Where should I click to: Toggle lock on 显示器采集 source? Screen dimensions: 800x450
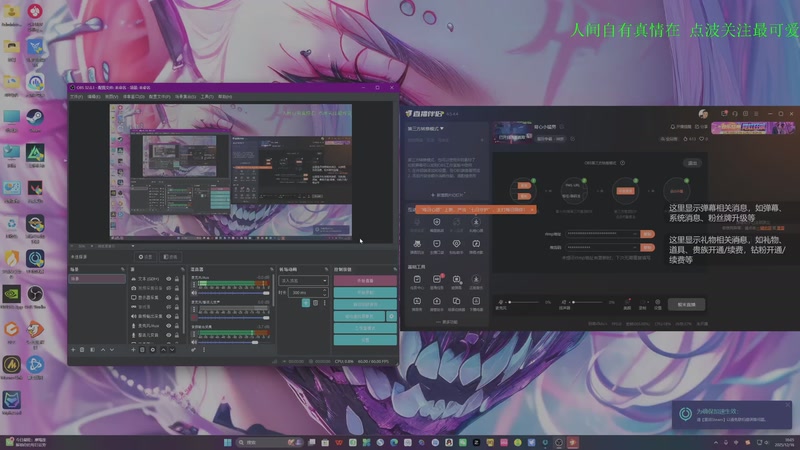point(177,297)
